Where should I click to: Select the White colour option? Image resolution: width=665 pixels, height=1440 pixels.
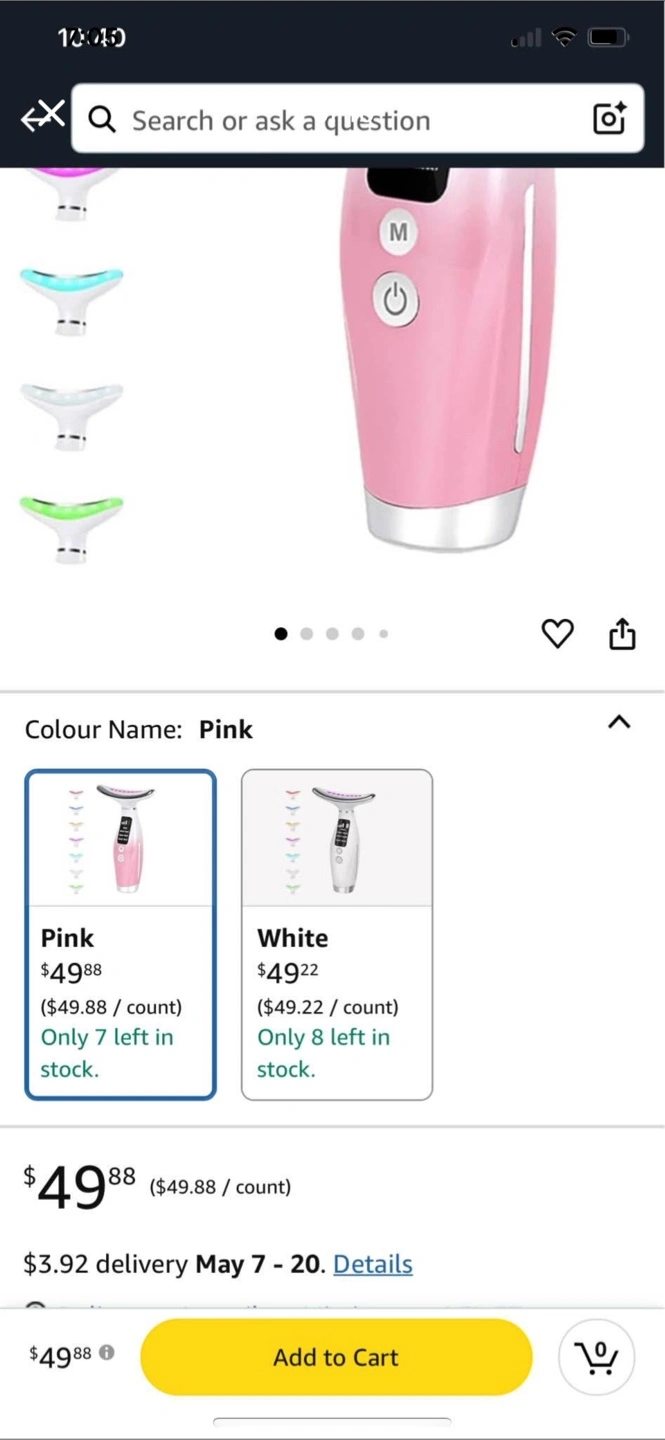point(337,934)
